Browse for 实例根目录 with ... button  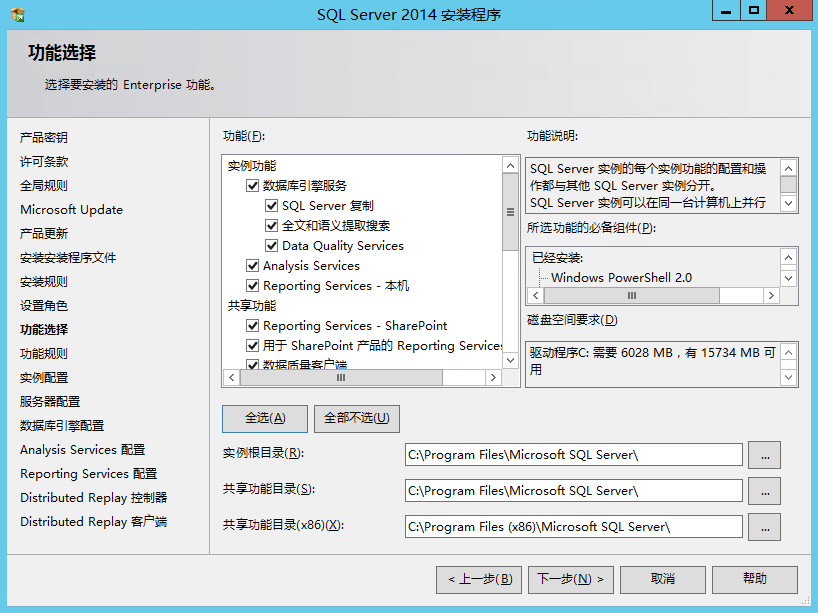(764, 455)
